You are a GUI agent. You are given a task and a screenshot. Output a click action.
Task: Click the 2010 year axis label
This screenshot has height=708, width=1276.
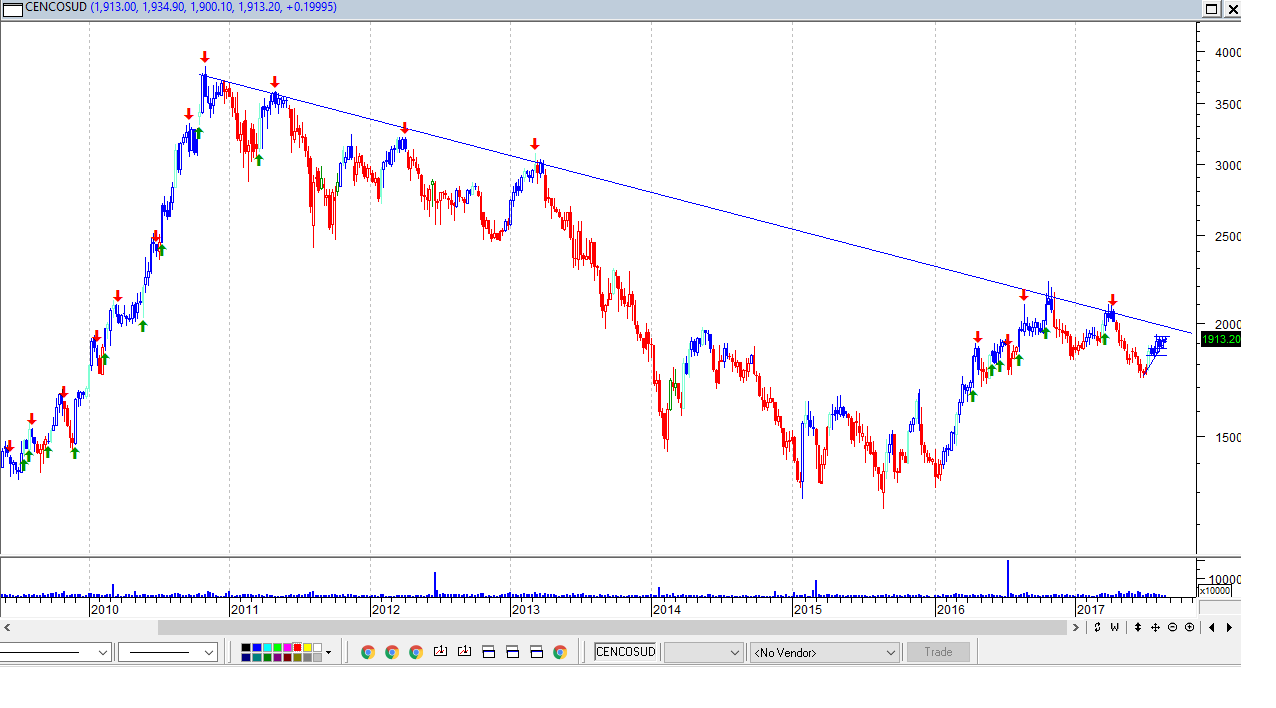pos(104,609)
